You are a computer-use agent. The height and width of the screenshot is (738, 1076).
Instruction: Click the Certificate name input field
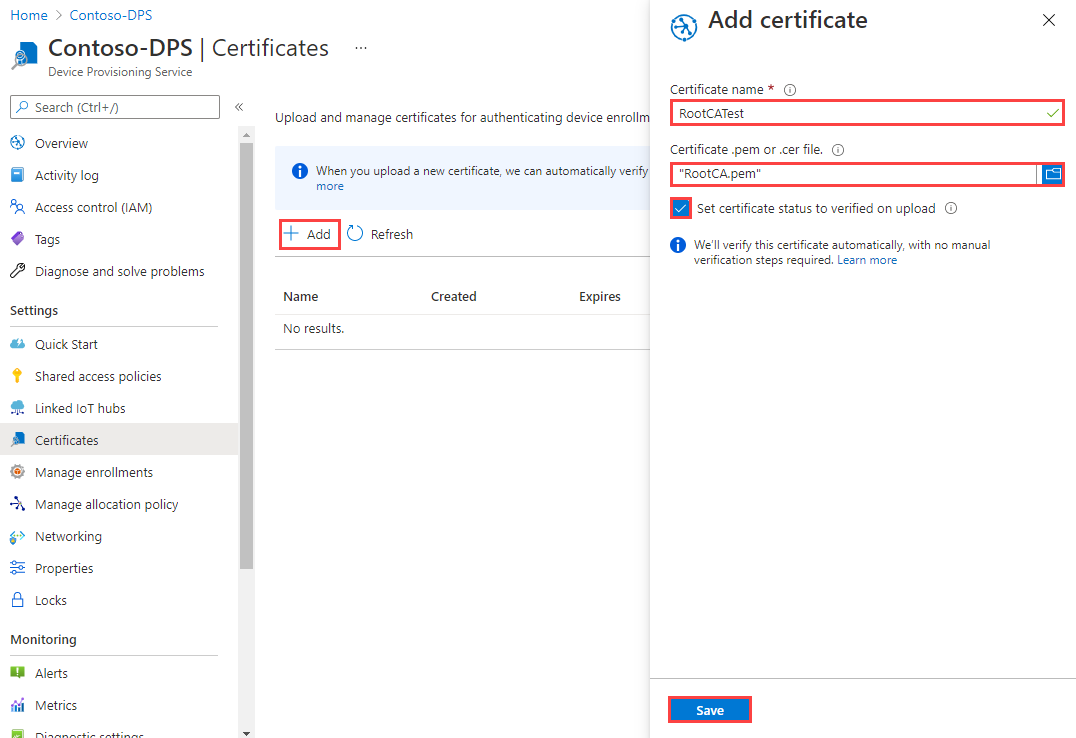point(867,113)
